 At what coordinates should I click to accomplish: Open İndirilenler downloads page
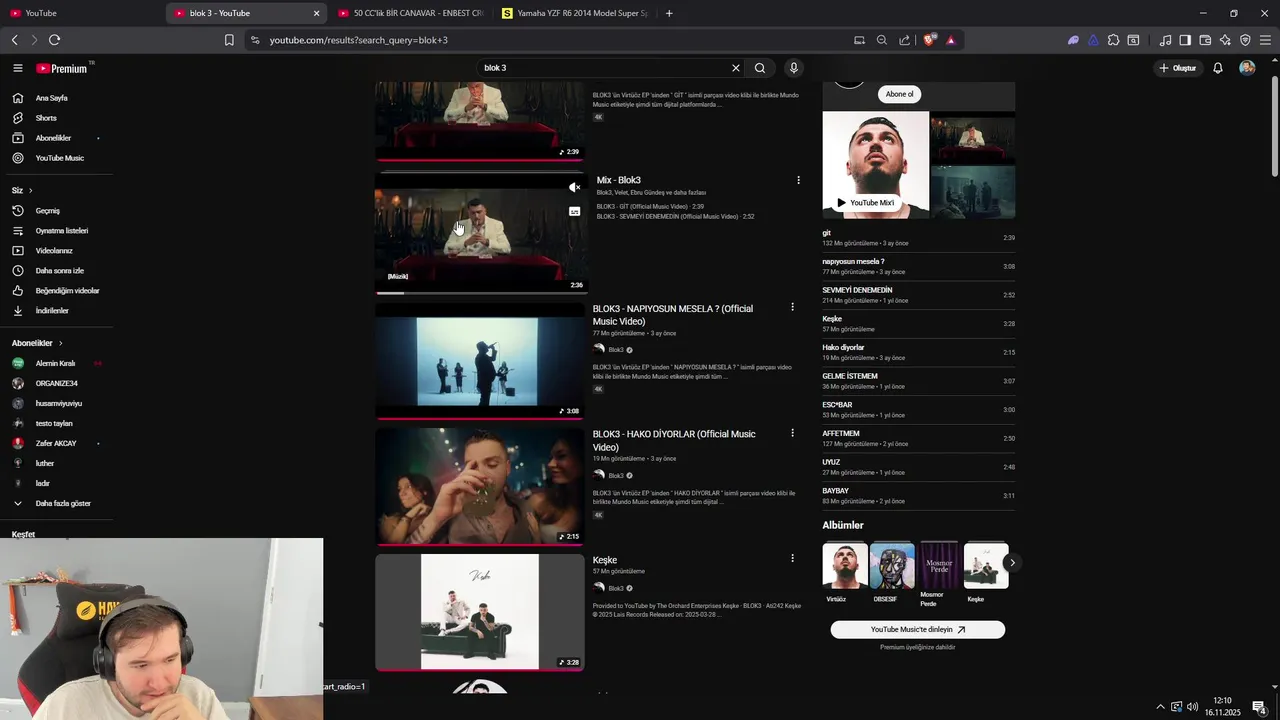(x=52, y=311)
